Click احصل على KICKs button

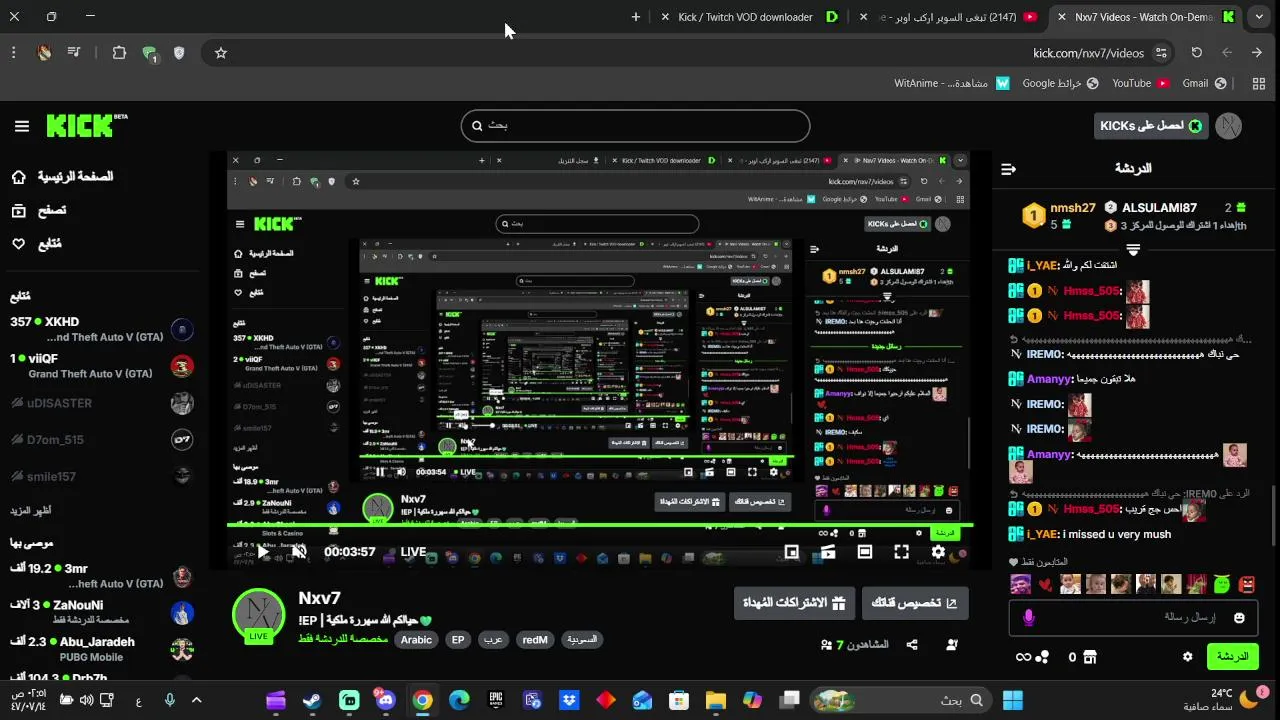tap(1152, 126)
